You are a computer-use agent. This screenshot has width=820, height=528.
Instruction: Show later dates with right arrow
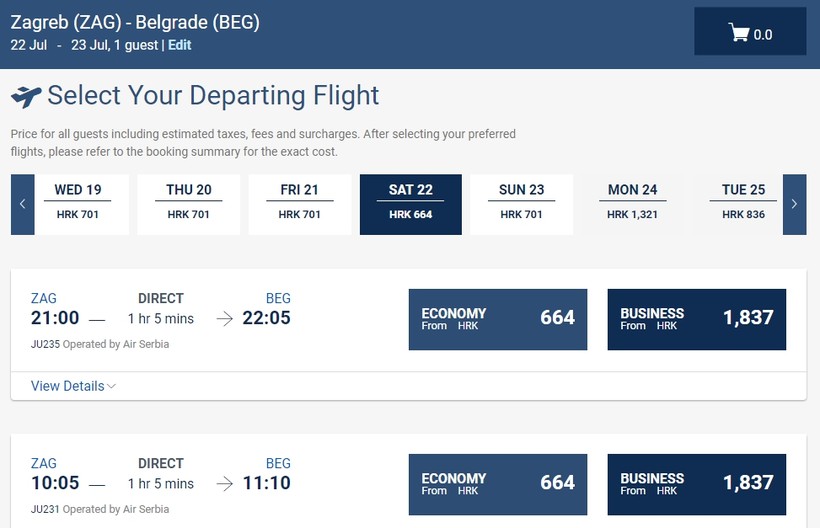[794, 204]
